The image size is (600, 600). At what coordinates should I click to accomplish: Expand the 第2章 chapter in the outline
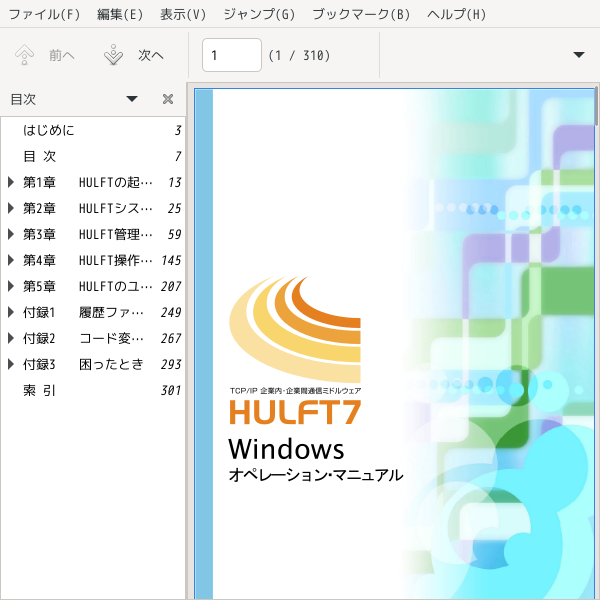11,208
